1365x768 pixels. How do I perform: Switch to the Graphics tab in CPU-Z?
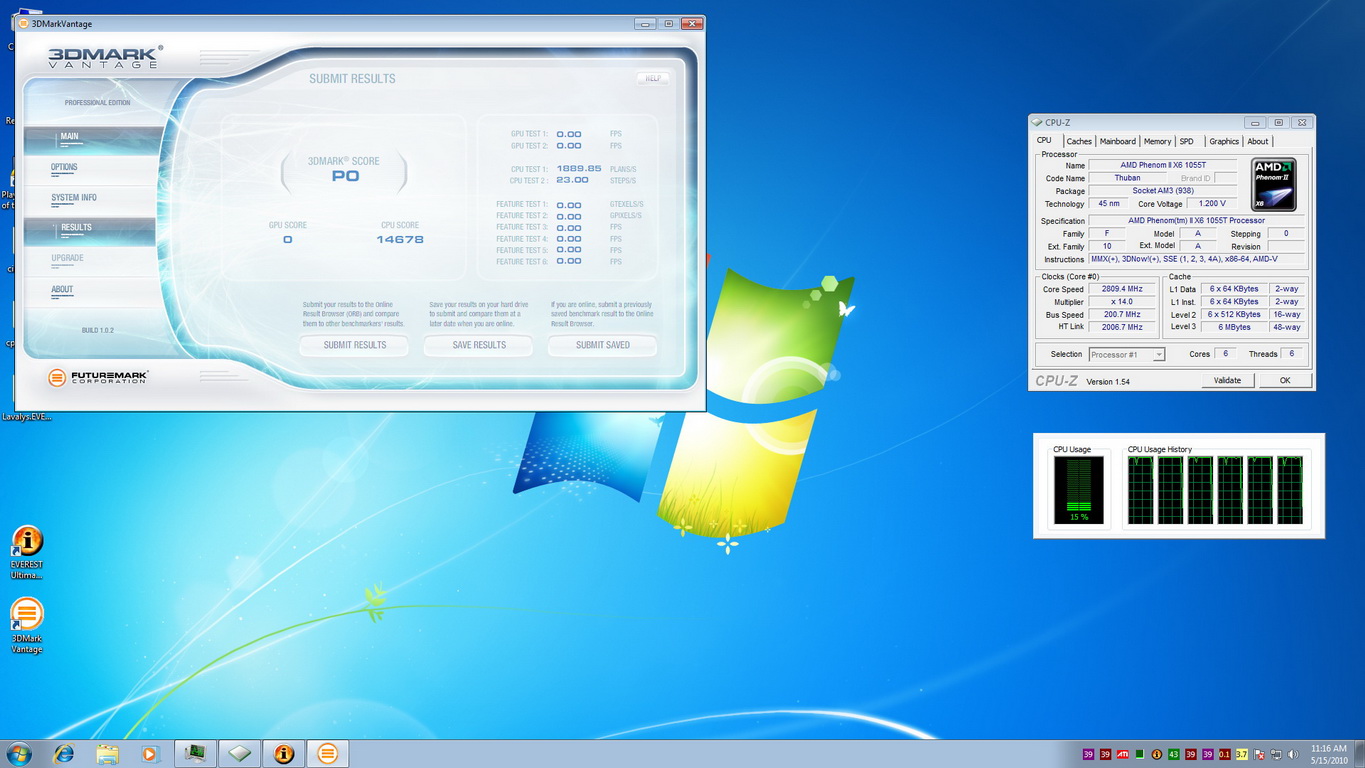click(x=1223, y=141)
